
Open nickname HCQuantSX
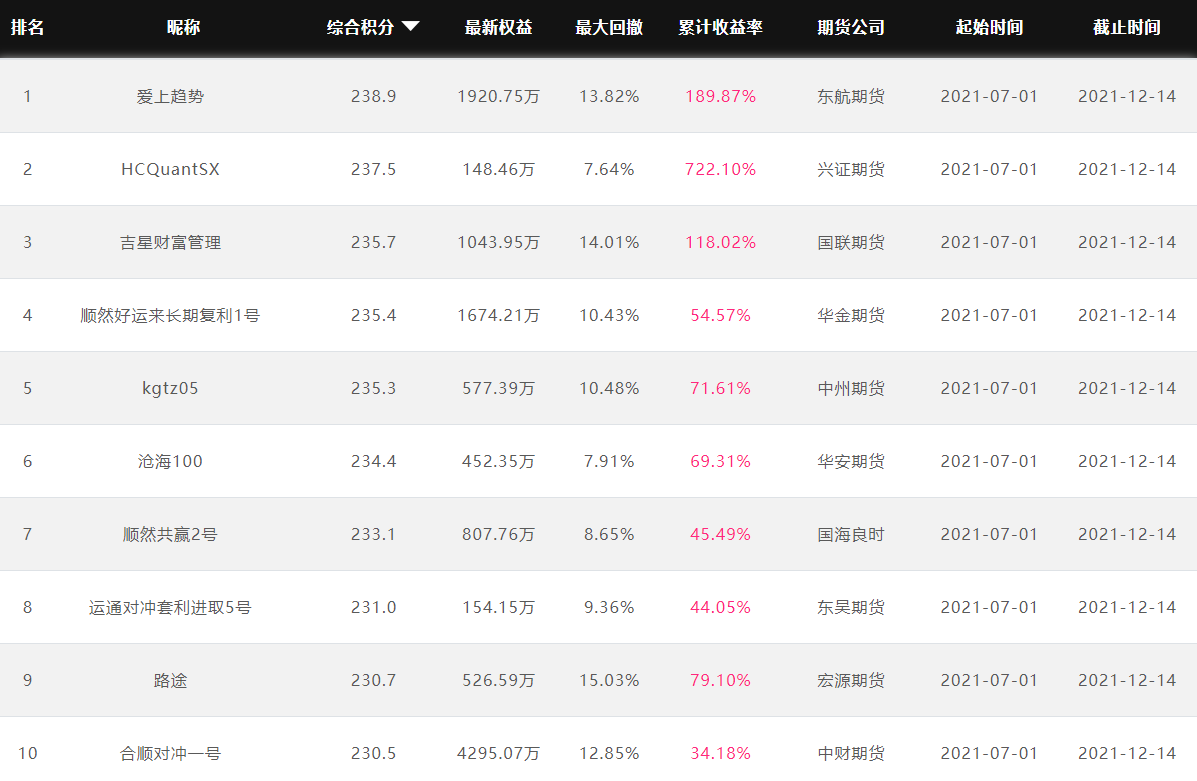point(170,169)
